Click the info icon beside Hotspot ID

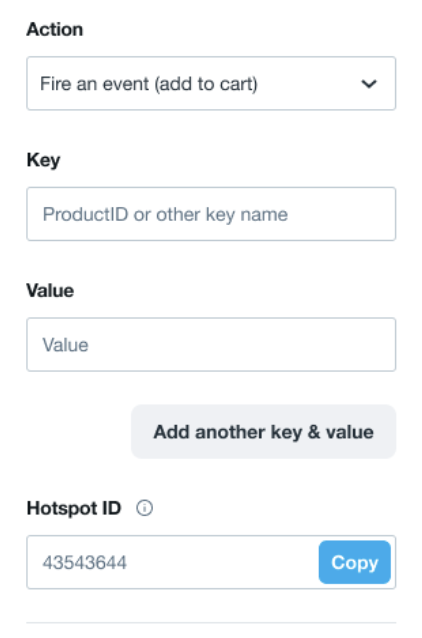tap(144, 508)
